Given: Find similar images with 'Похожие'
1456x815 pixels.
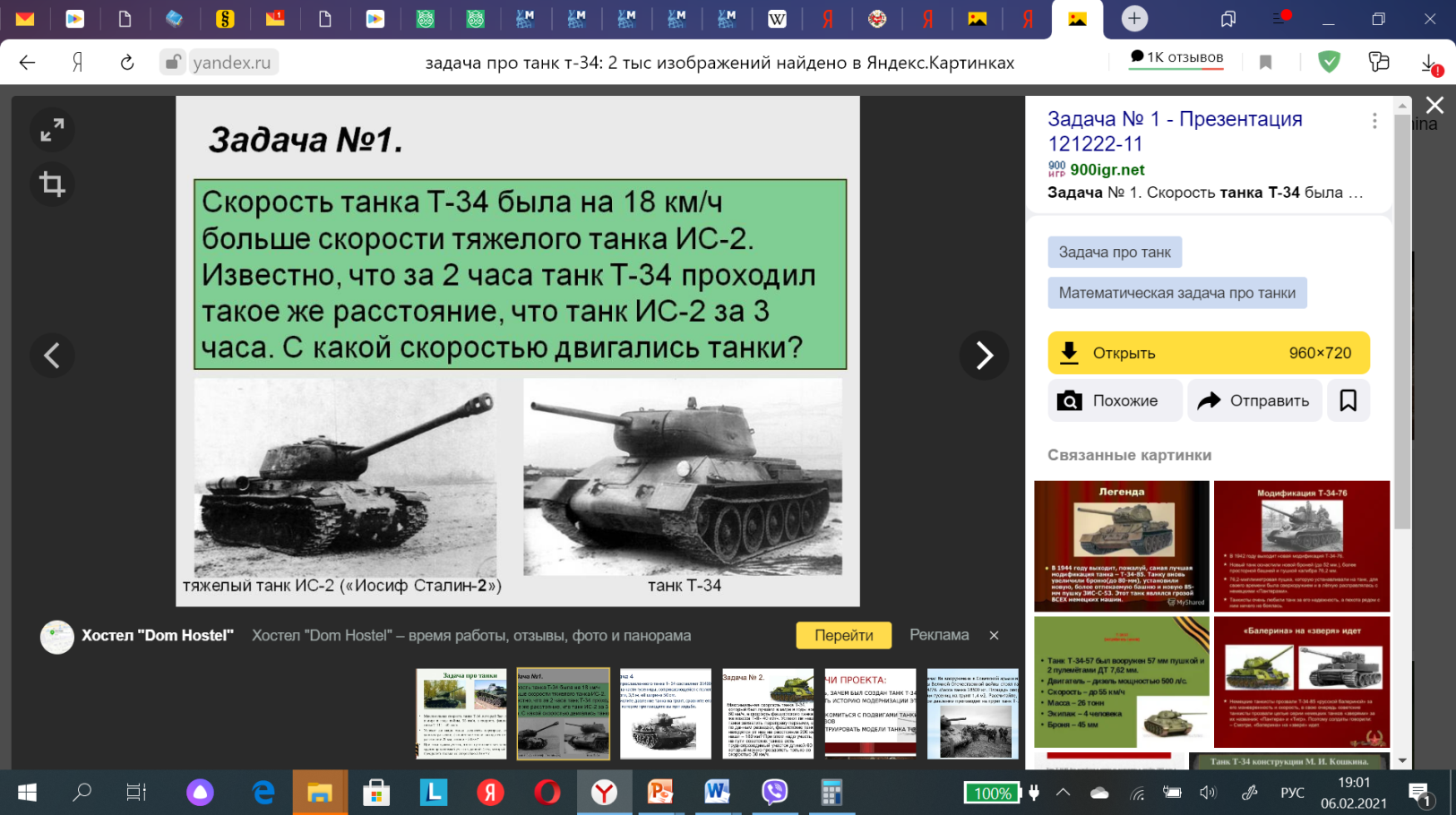Looking at the screenshot, I should (x=1114, y=400).
